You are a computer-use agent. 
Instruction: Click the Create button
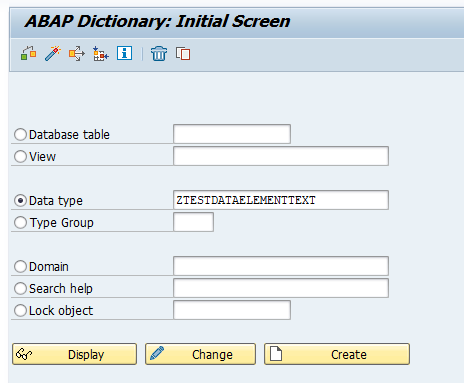337,354
